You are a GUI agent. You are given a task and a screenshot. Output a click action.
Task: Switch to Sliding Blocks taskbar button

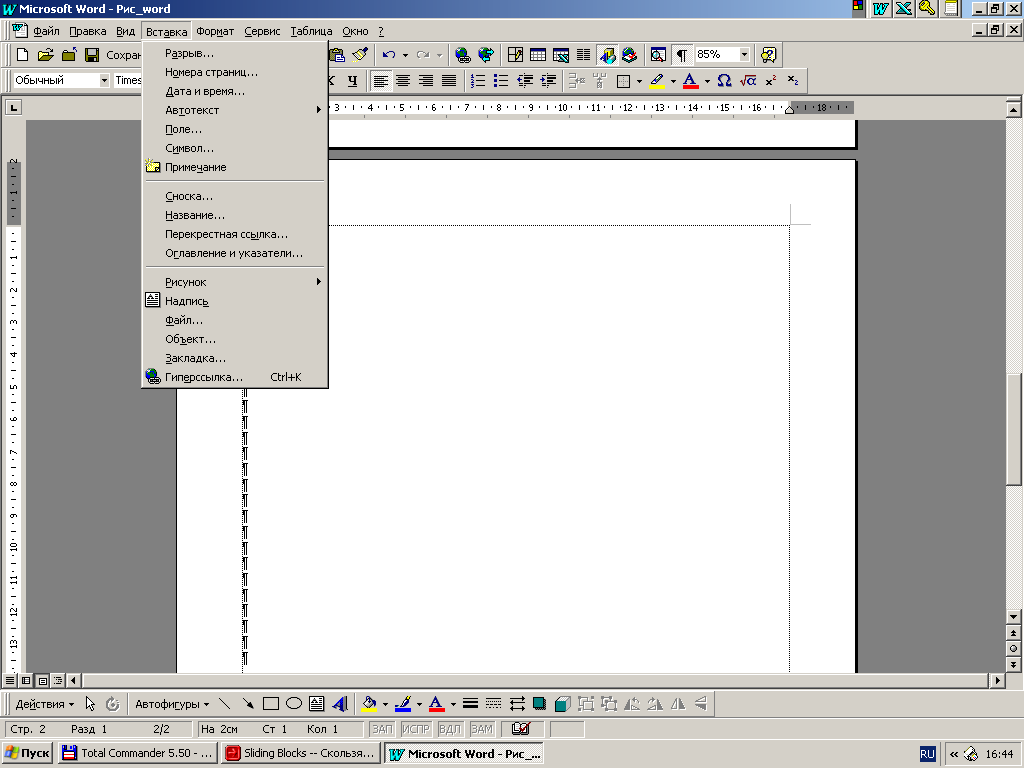pyautogui.click(x=300, y=753)
